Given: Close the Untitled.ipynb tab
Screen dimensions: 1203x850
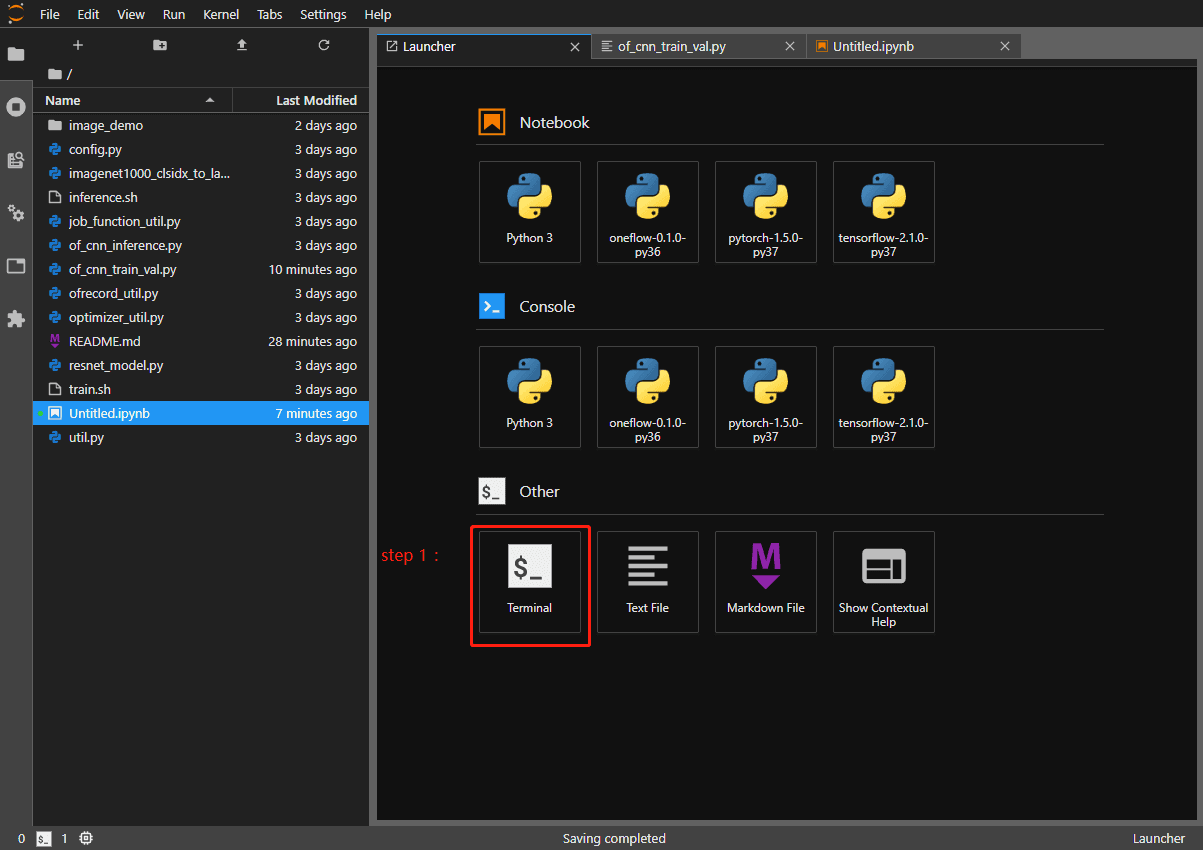Looking at the screenshot, I should (x=1005, y=47).
